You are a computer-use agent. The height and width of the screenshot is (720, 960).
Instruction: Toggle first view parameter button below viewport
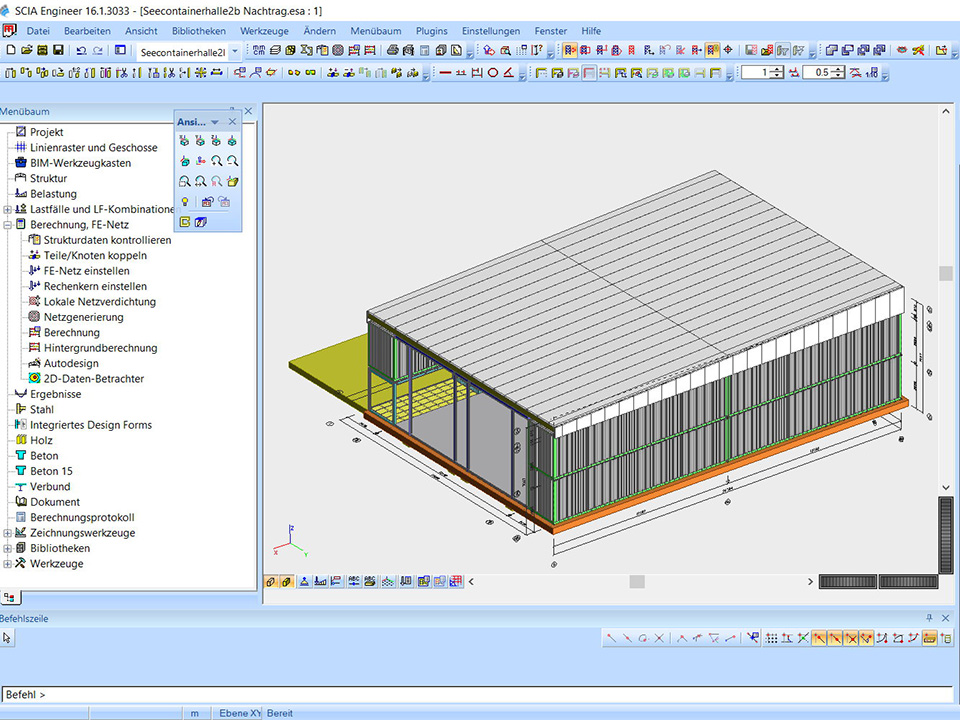(x=270, y=581)
